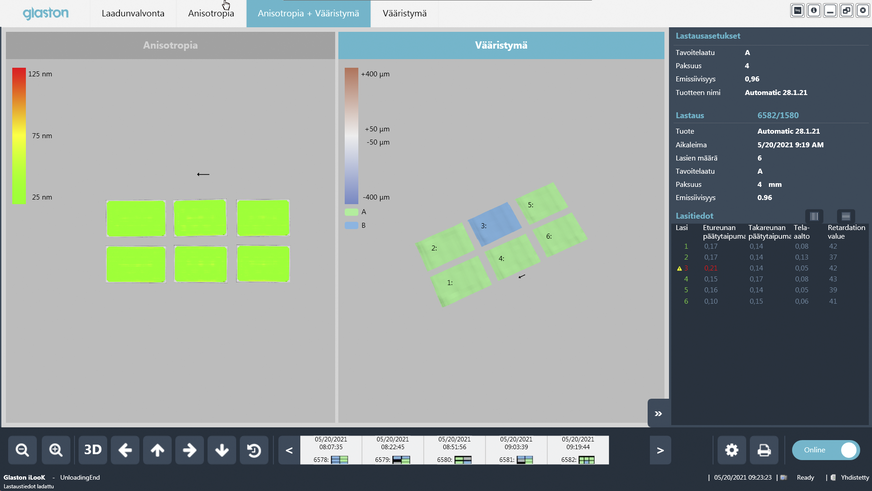Print the current report
The height and width of the screenshot is (491, 872).
[763, 450]
